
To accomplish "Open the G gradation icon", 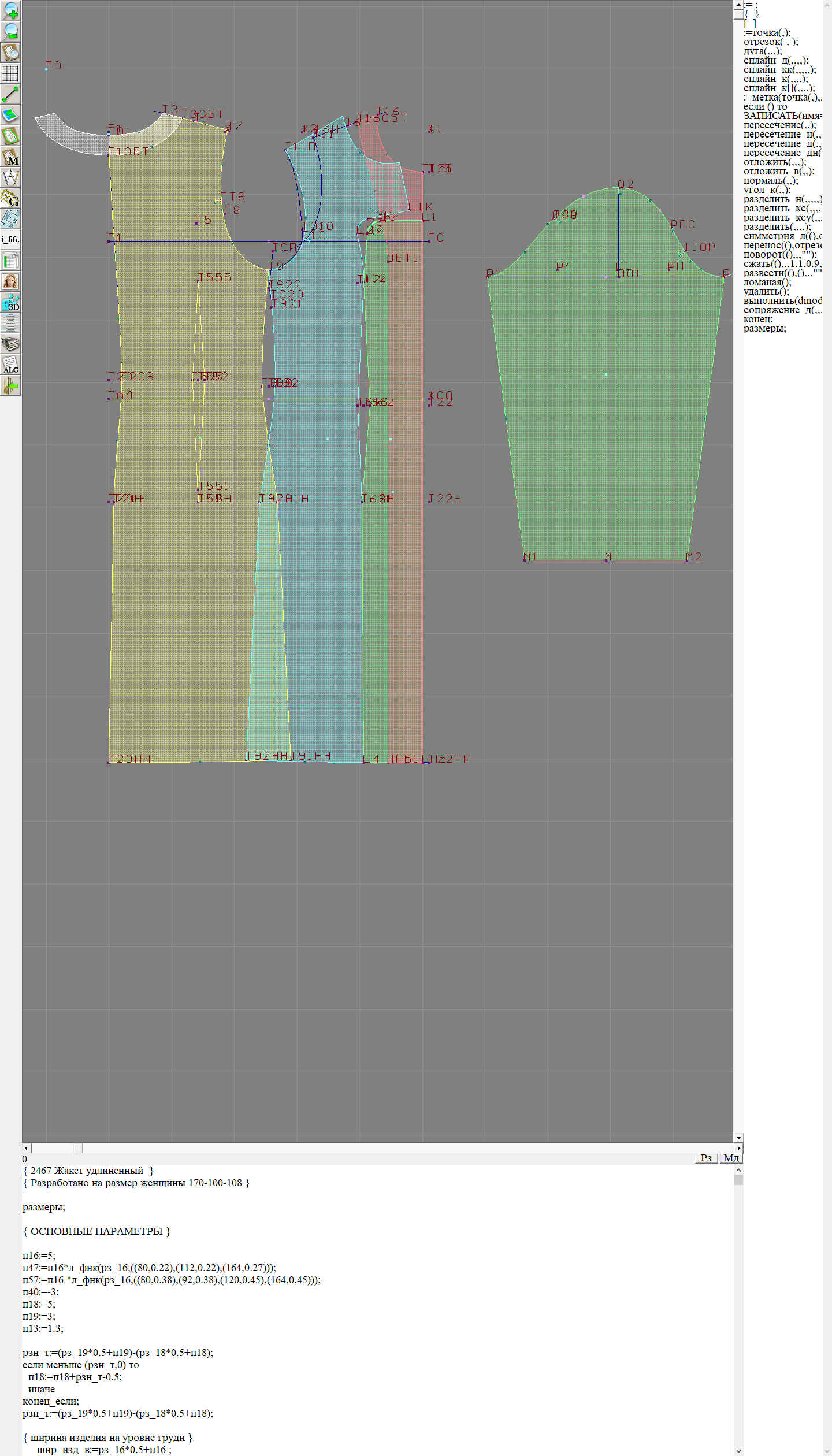I will coord(10,198).
